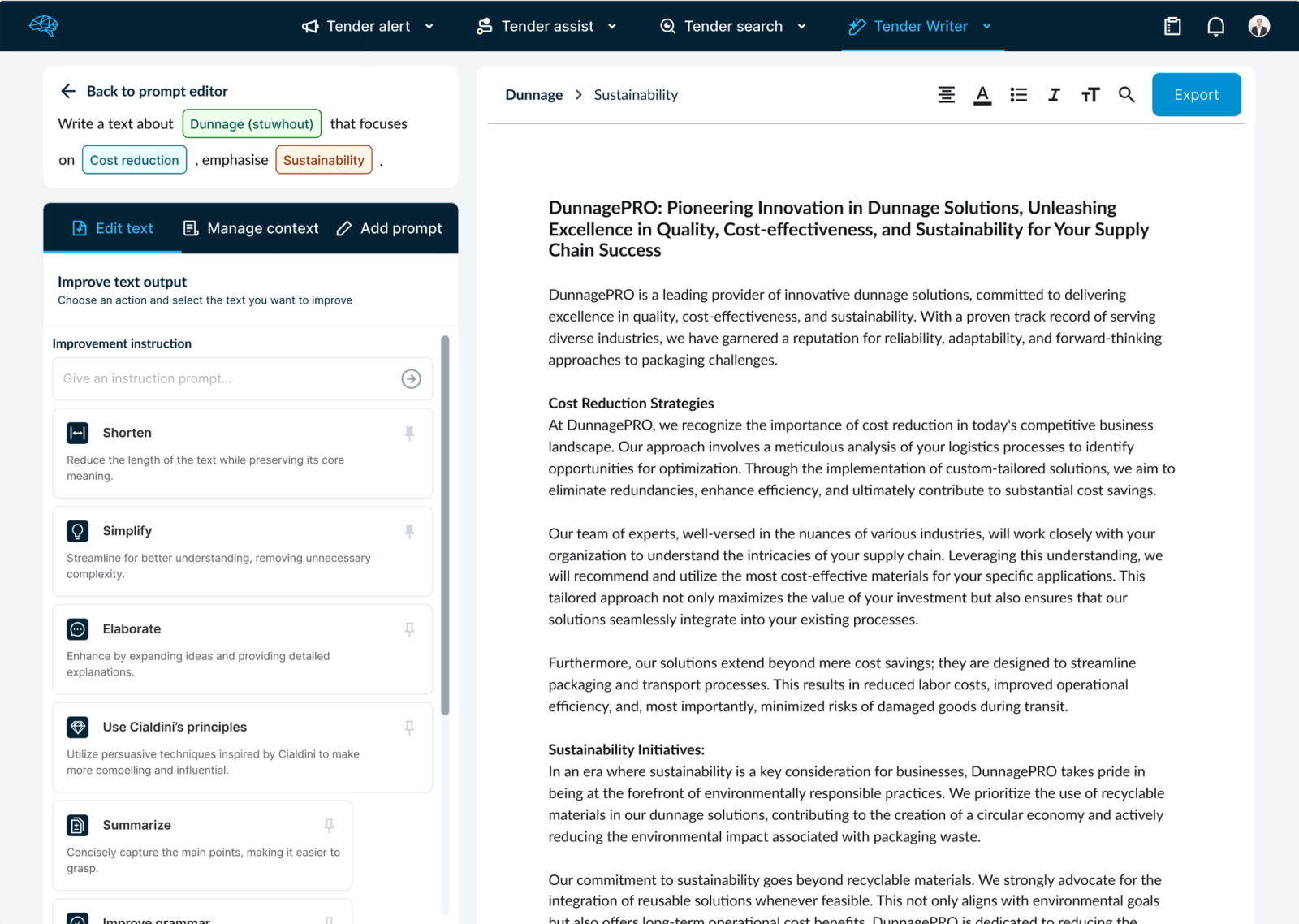
Task: Insert a bulleted list via toolbar
Action: pos(1018,95)
